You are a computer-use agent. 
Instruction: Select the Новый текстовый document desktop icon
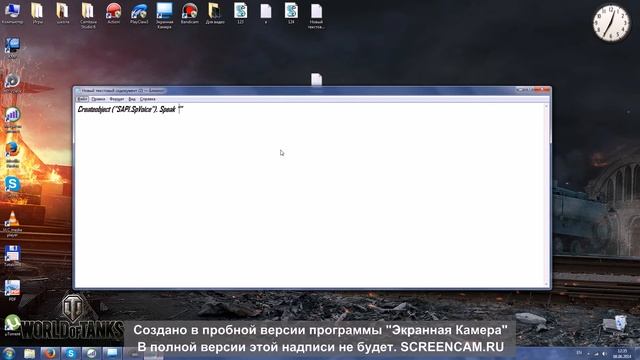[316, 16]
